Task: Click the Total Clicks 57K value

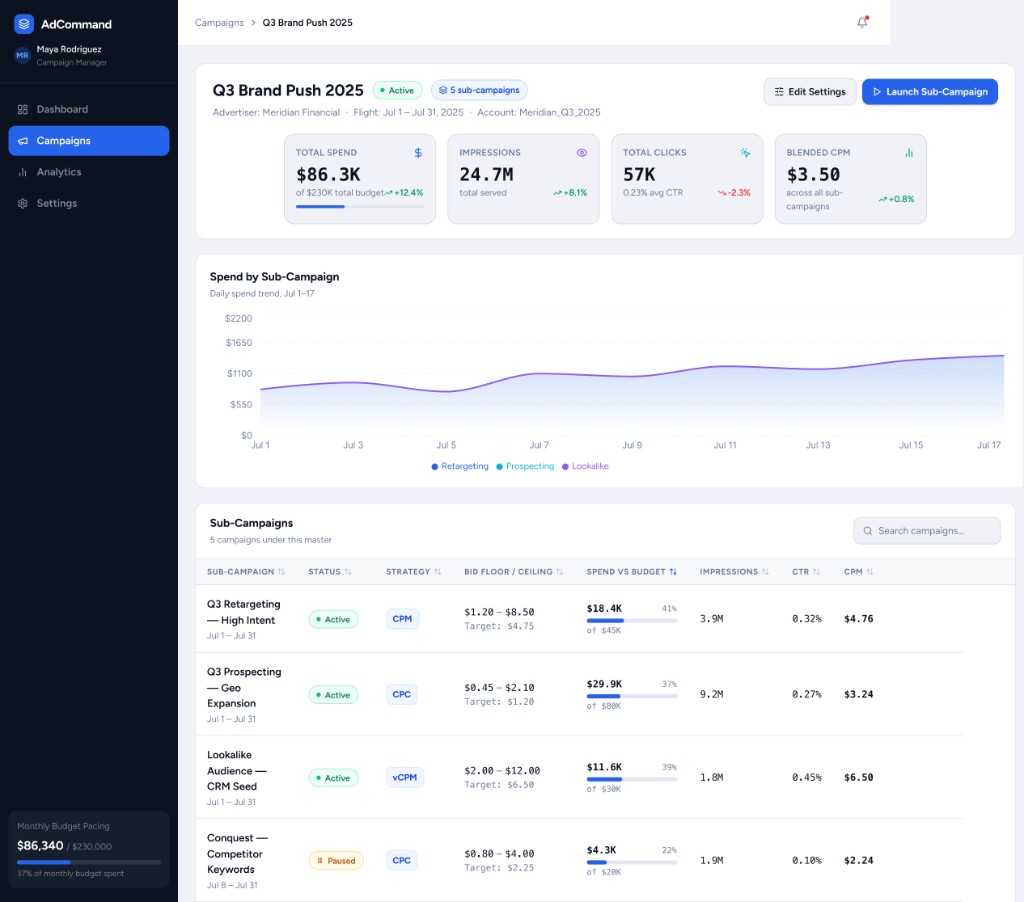Action: click(x=639, y=174)
